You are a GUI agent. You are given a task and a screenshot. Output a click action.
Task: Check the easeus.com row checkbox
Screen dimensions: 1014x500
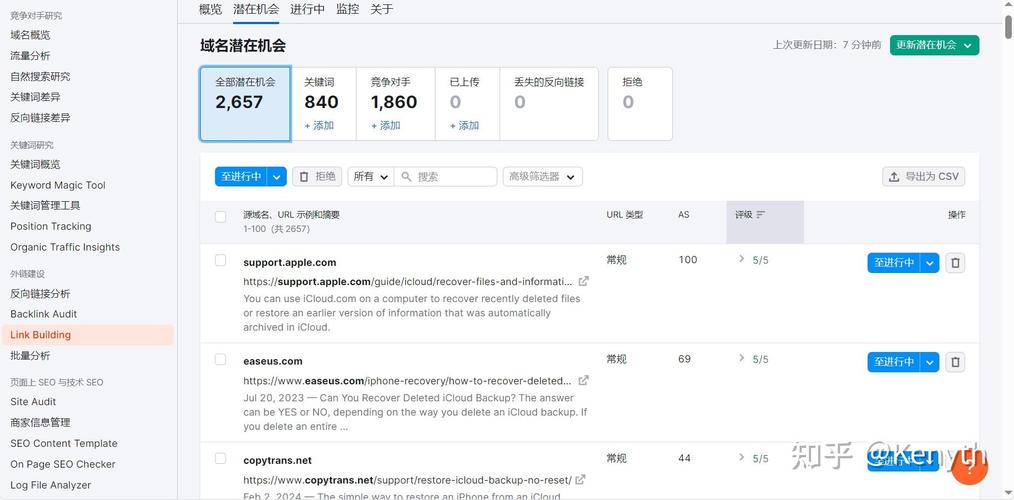(x=221, y=359)
